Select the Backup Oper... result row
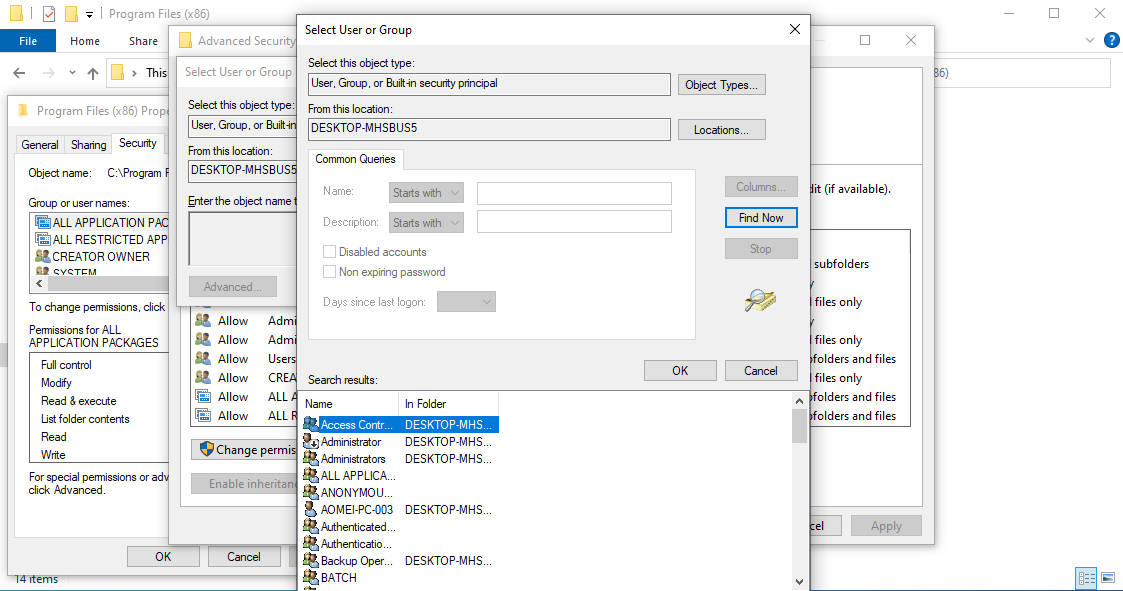 (x=400, y=561)
